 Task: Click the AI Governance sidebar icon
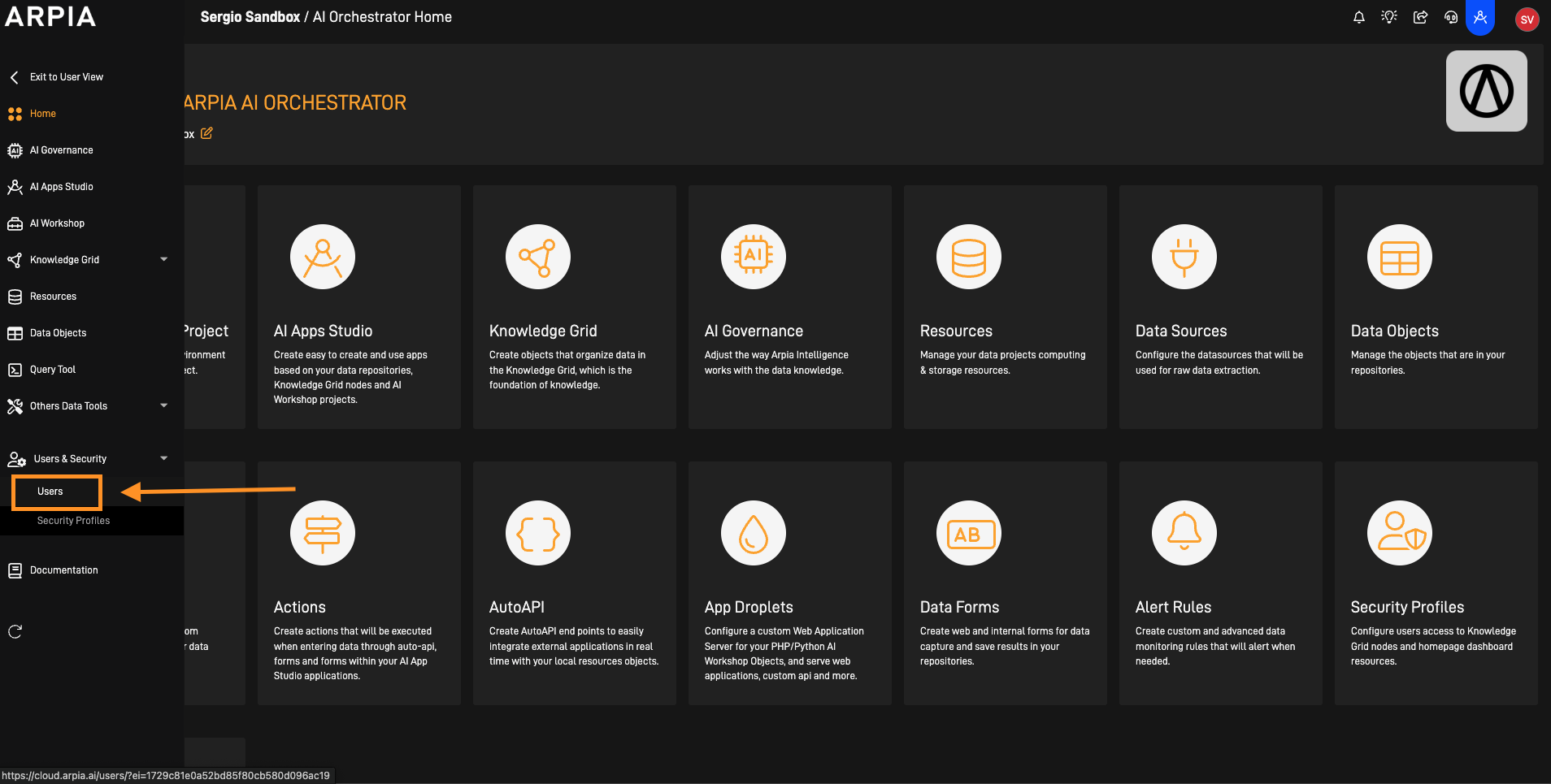[15, 150]
